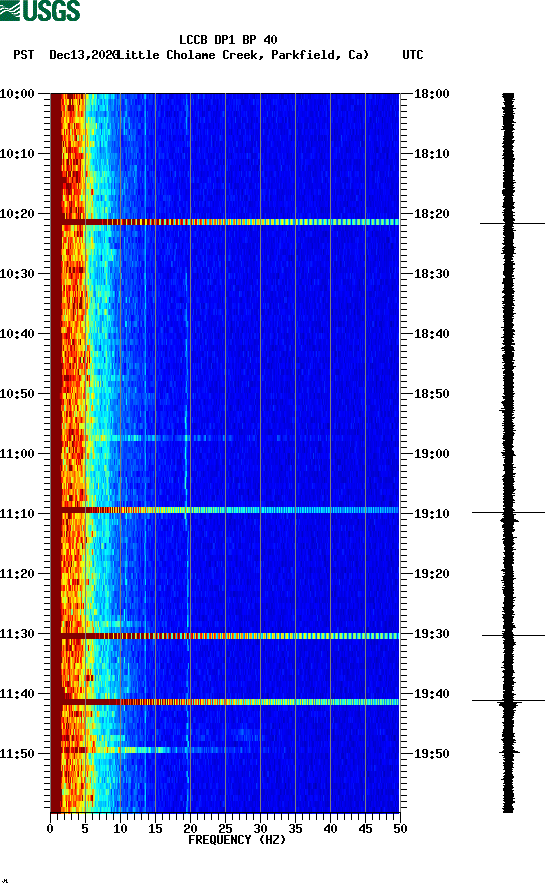552x892 pixels.
Task: Click the '10:10' PST time label
Action: point(17,154)
